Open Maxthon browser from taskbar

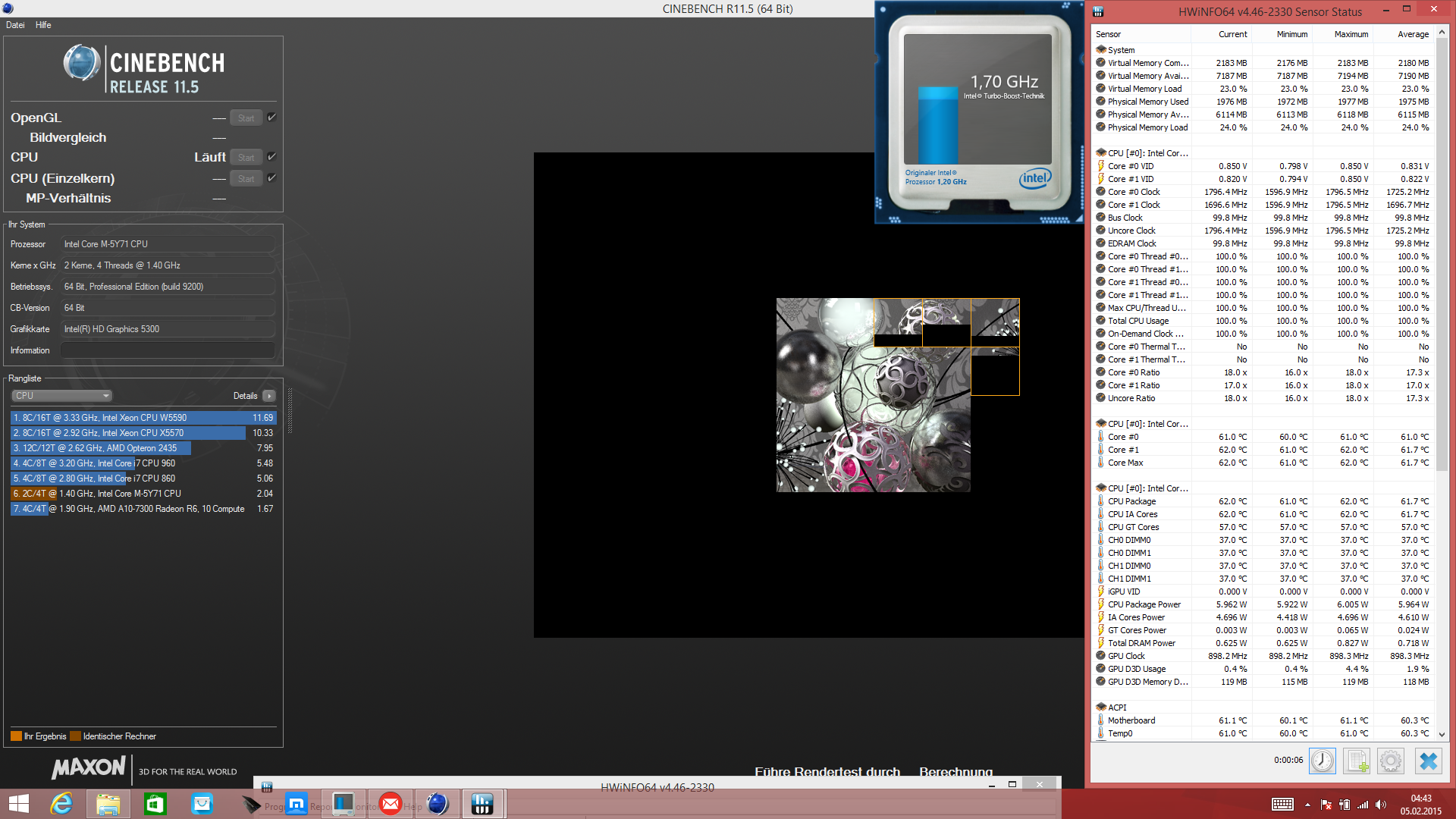[297, 804]
